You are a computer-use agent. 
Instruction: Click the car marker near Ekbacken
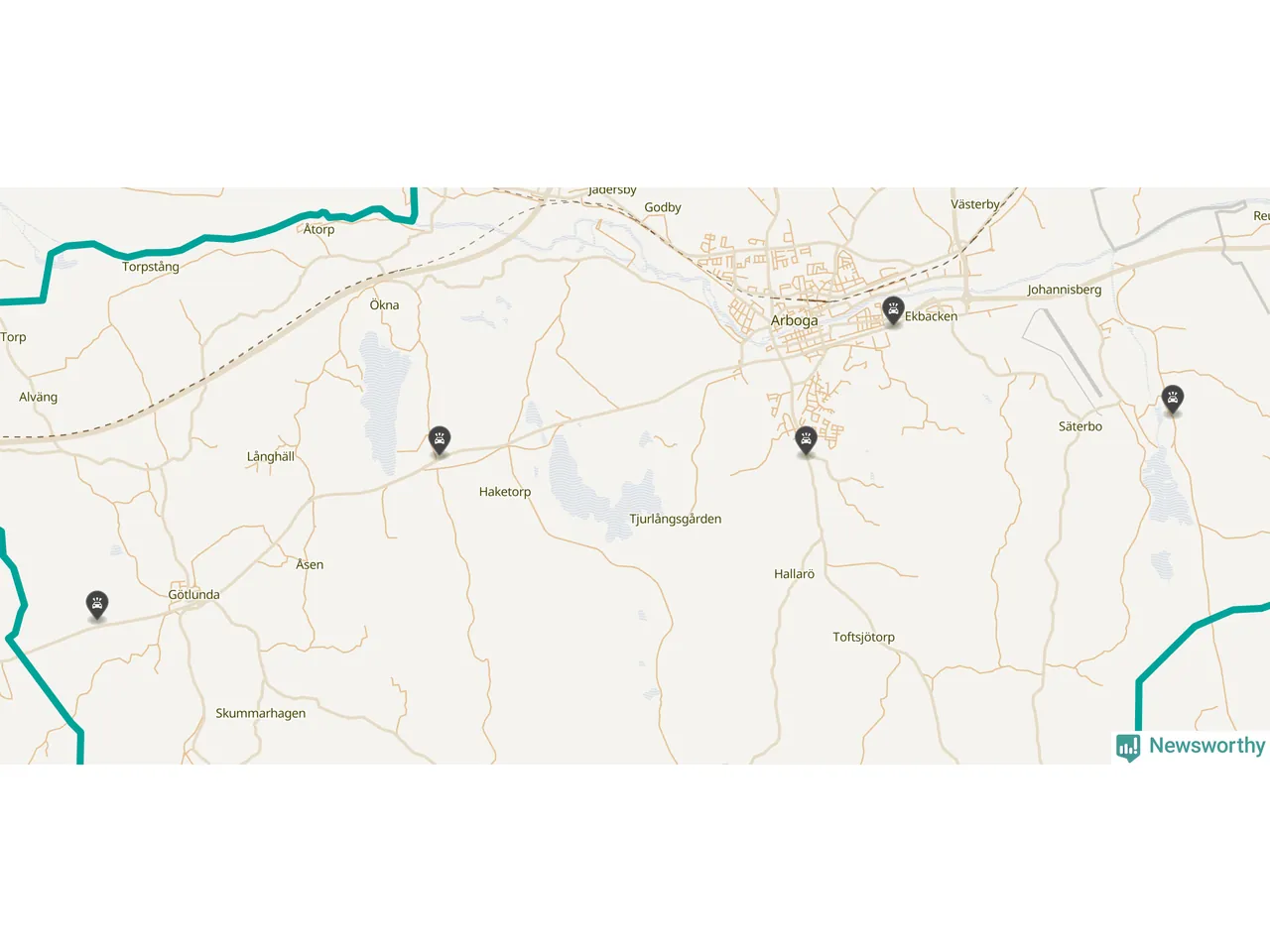click(x=893, y=310)
